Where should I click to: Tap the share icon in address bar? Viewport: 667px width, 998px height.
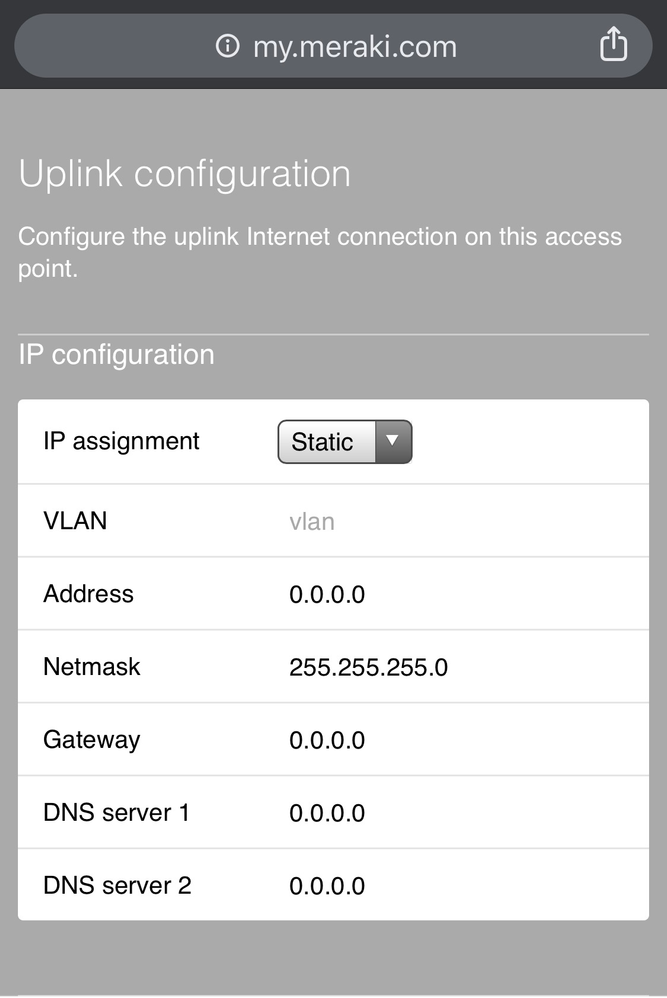(x=613, y=45)
